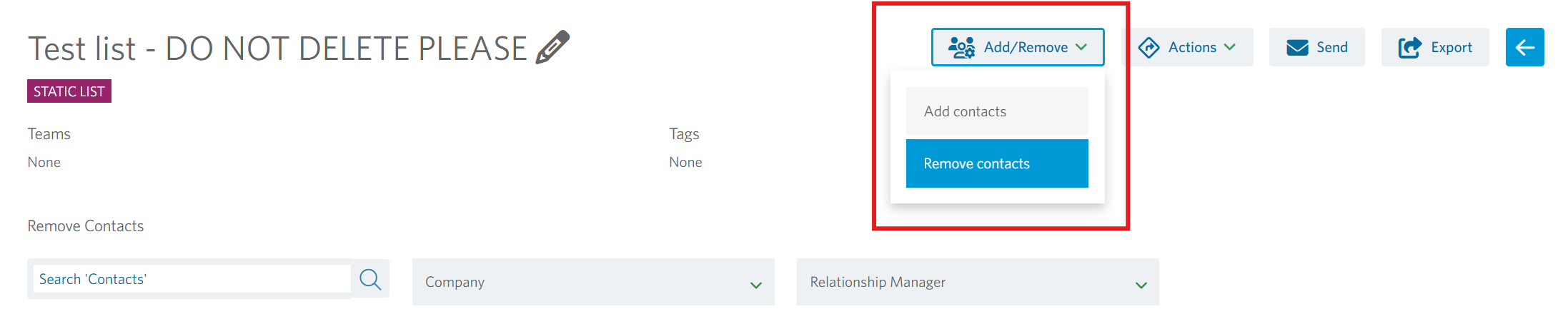
Task: Click the search magnifier icon
Action: click(x=370, y=279)
